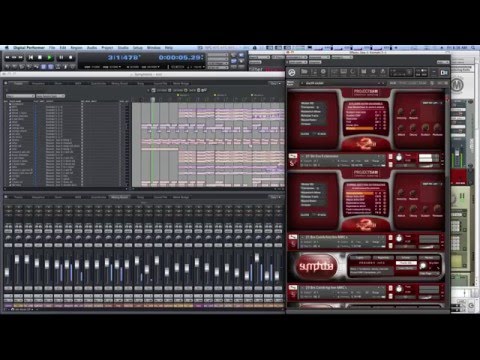Image resolution: width=480 pixels, height=360 pixels.
Task: Click wrench edit icon of Legatissimo instrument
Action: coord(293,156)
